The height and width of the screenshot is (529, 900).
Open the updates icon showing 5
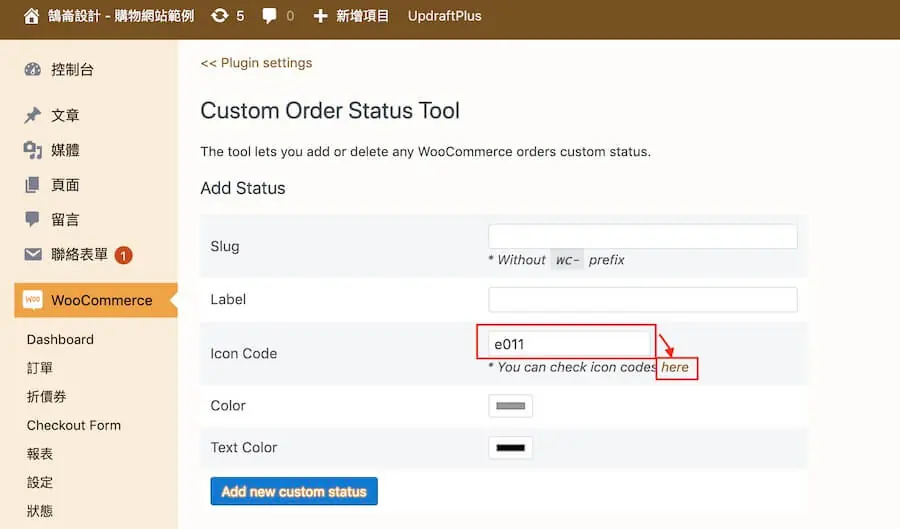coord(219,16)
